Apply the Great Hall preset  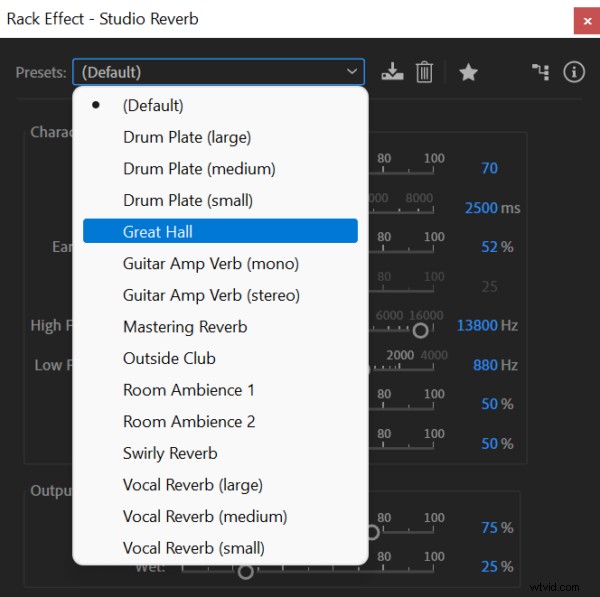click(x=220, y=231)
